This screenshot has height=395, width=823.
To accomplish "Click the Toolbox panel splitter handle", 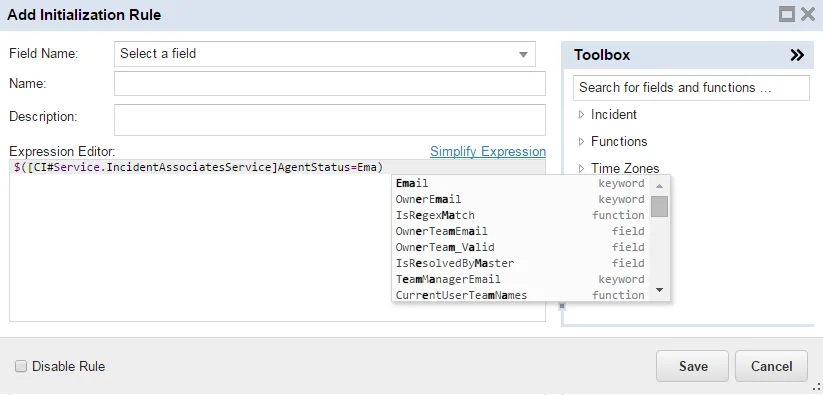I will pyautogui.click(x=562, y=305).
